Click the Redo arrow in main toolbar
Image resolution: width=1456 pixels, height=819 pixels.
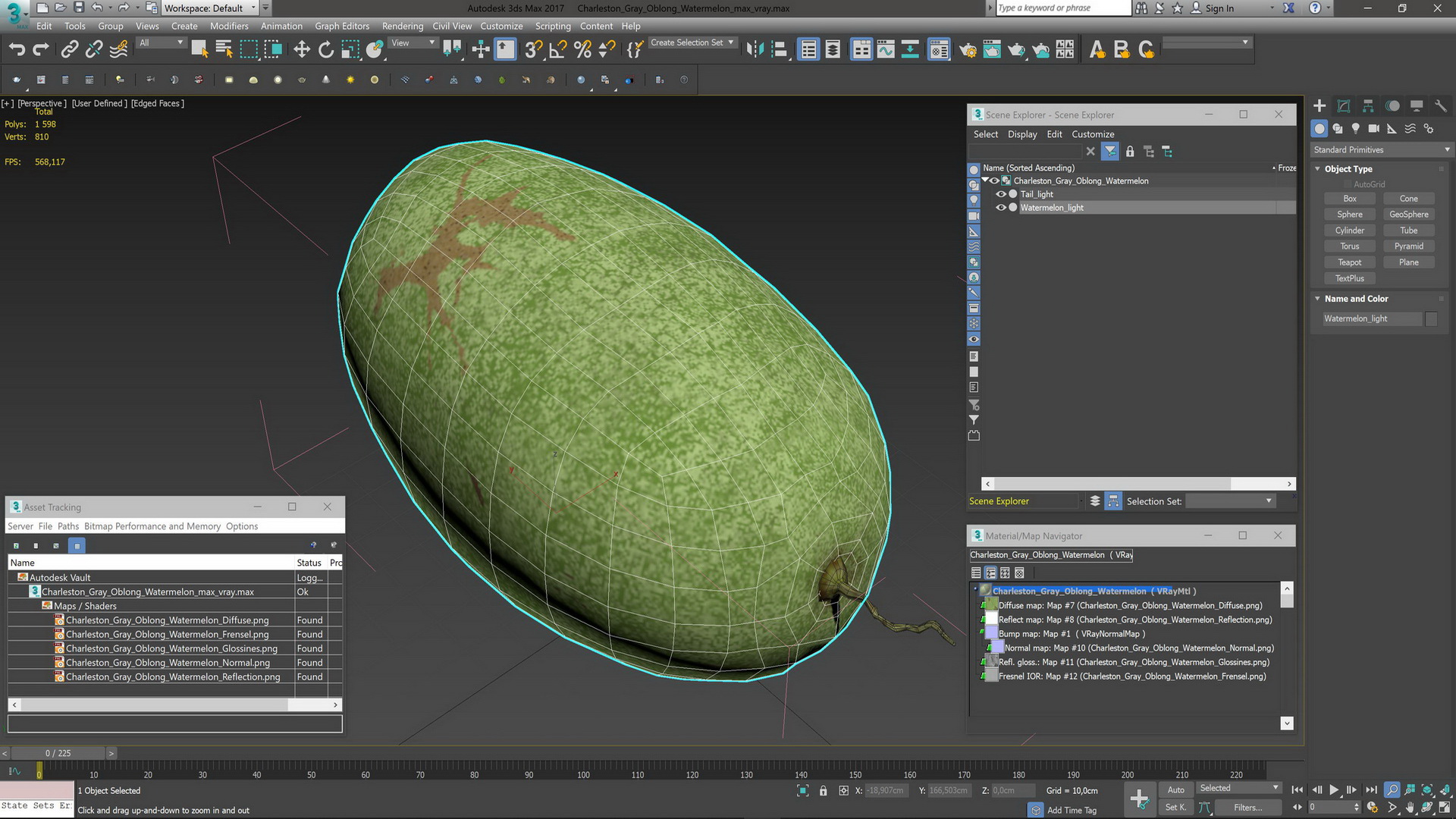click(41, 50)
